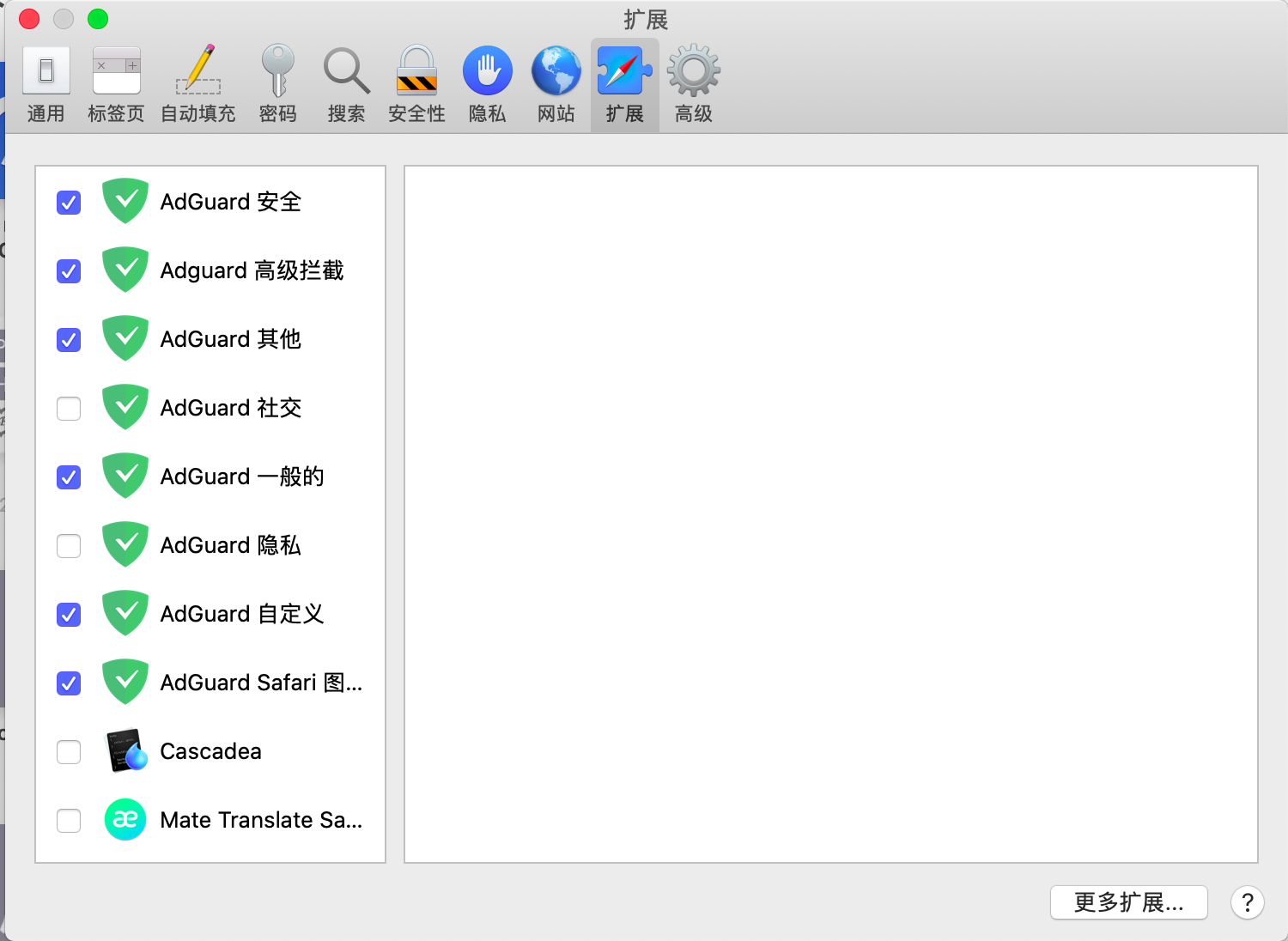Screen dimensions: 1288x941
Task: Click the 网站 toolbar label
Action: pos(556,113)
